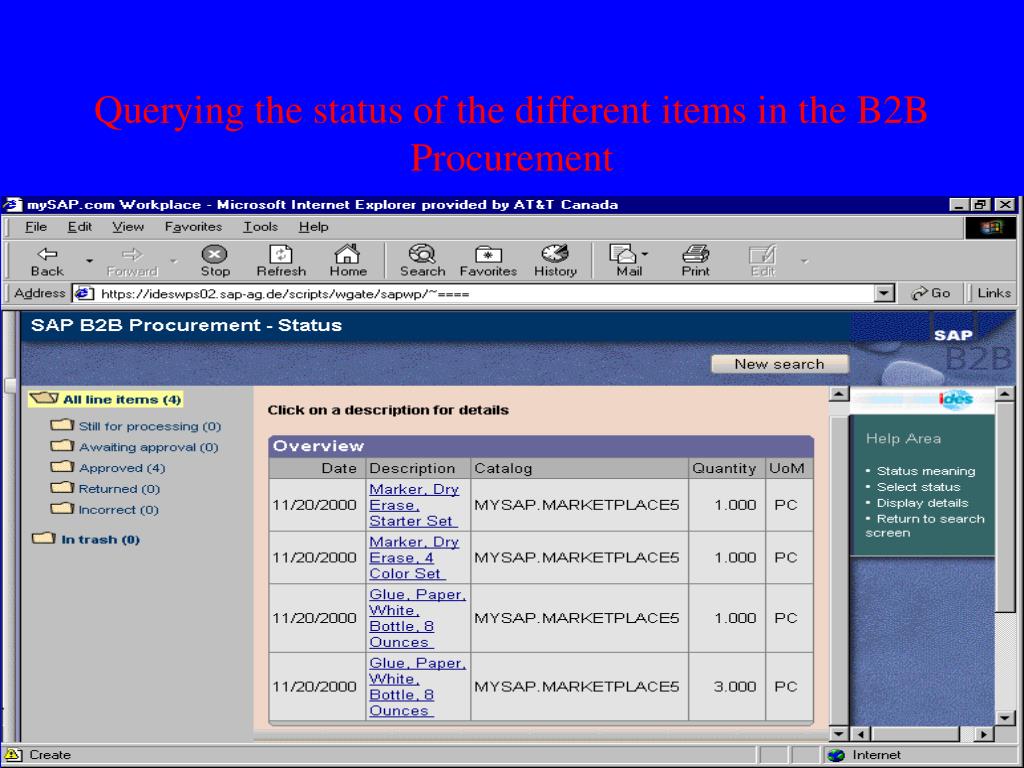
Task: Click Help Area horizontal scroll right arrow
Action: point(984,734)
